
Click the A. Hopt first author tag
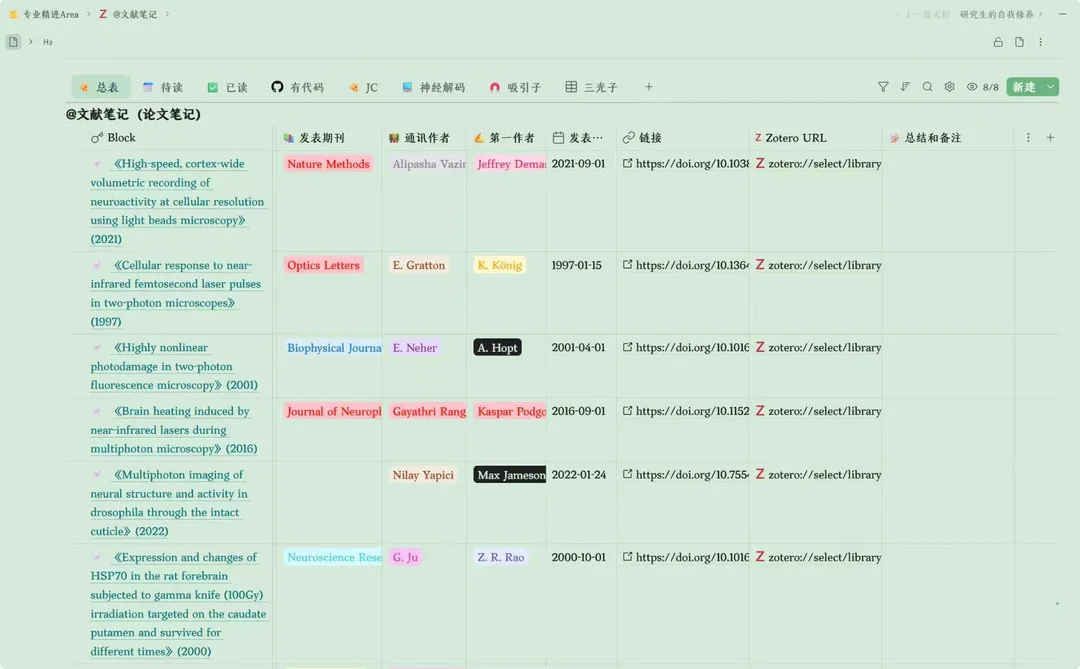click(x=497, y=348)
